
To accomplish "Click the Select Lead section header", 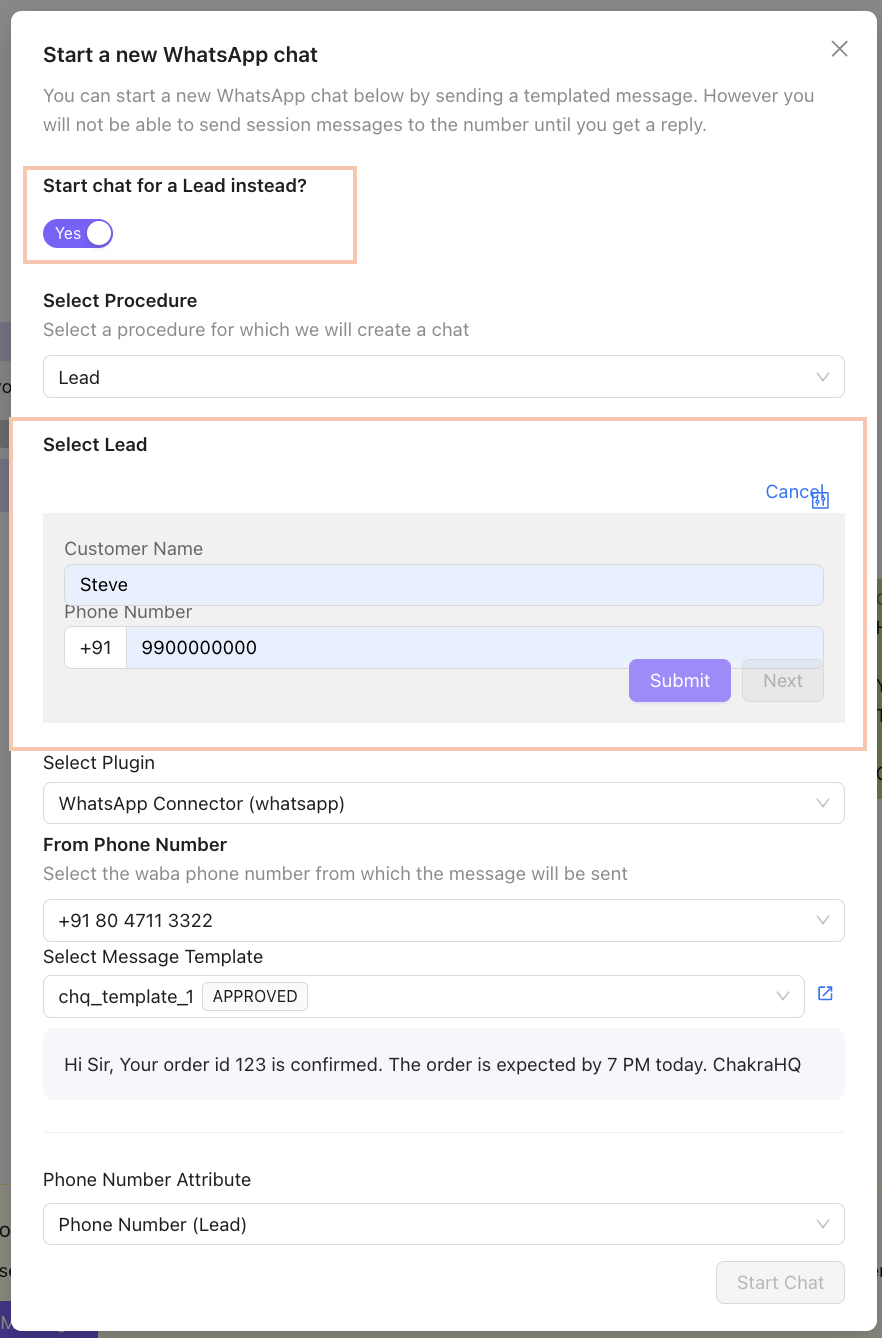I will click(x=95, y=444).
